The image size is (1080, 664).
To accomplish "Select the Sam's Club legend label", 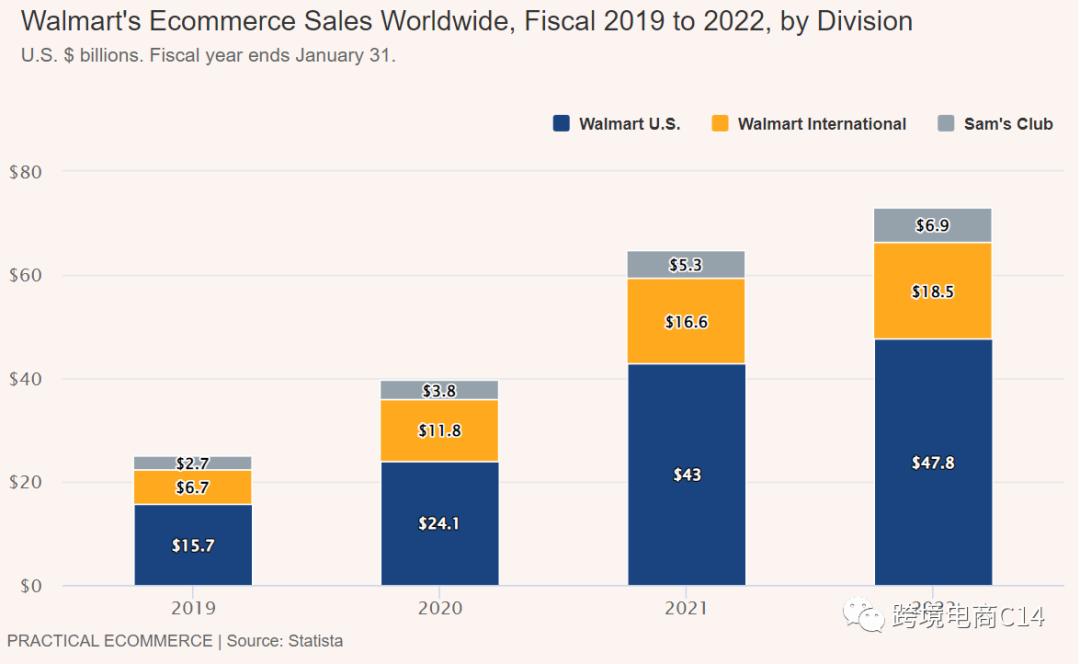I will [1008, 124].
